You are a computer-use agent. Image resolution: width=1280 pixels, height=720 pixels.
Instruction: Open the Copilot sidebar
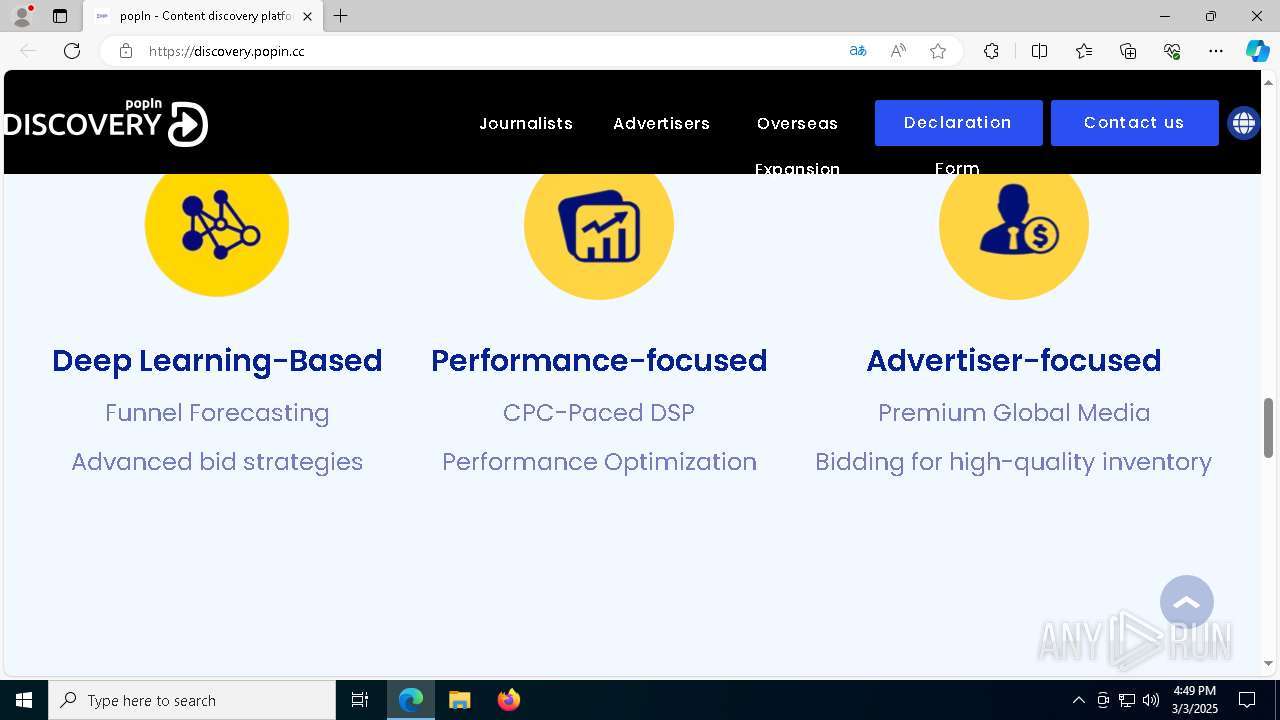[1257, 51]
